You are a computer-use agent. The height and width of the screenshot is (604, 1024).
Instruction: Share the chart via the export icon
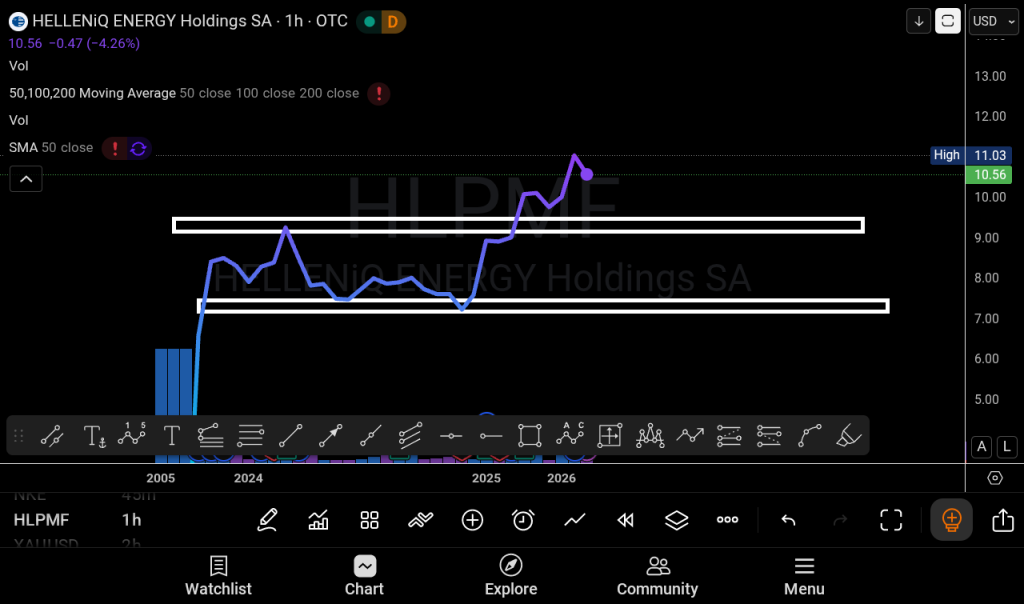1003,520
